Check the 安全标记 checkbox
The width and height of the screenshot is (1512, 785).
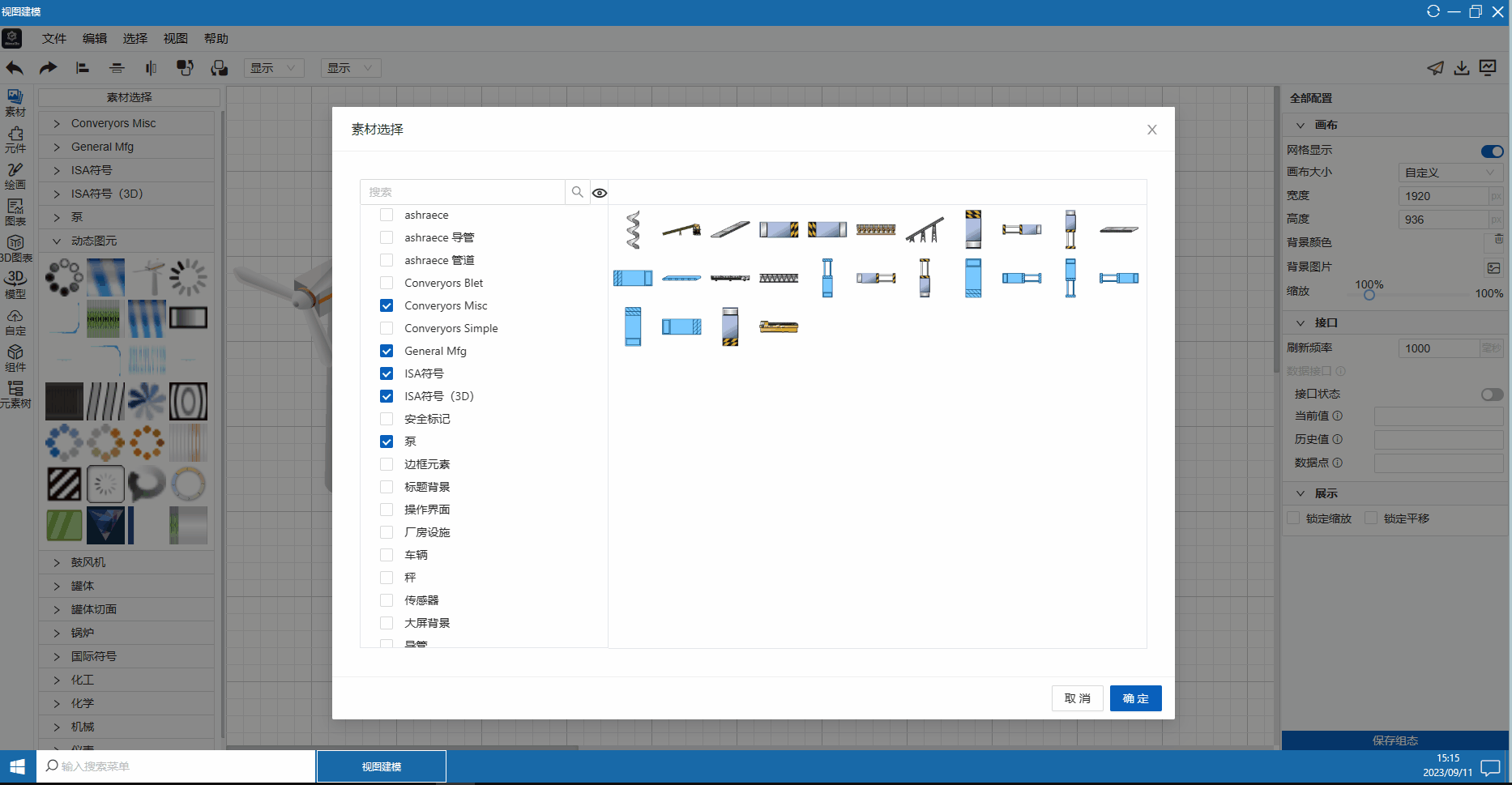click(x=387, y=419)
